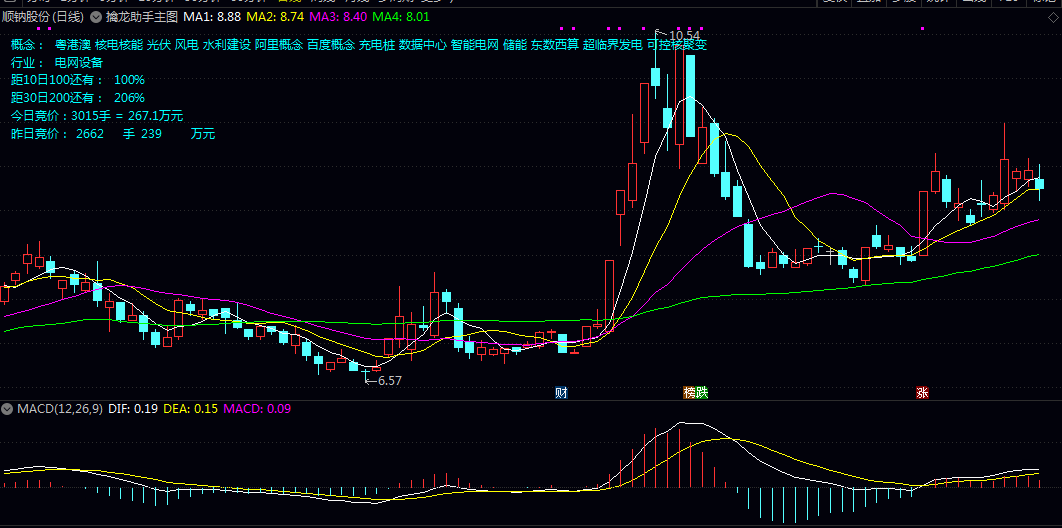Open the 可控核聚变 concept tag

click(x=677, y=45)
